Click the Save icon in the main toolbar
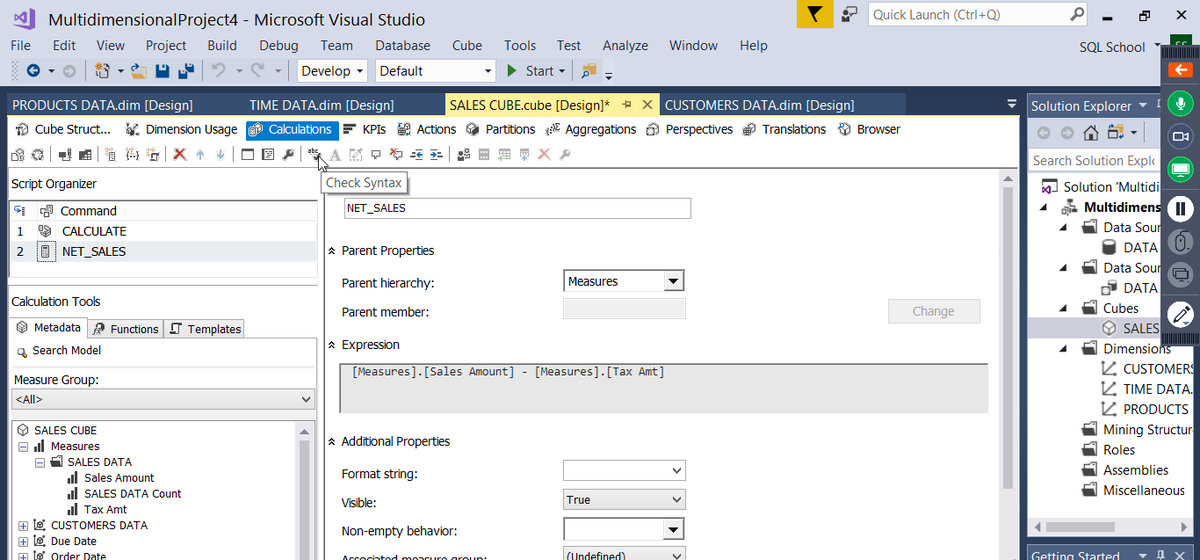Screen dimensions: 1200x560 tap(163, 71)
